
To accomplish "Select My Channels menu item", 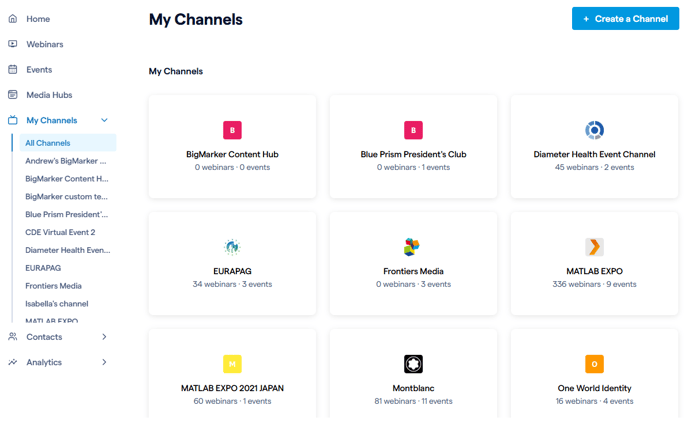I will 52,120.
